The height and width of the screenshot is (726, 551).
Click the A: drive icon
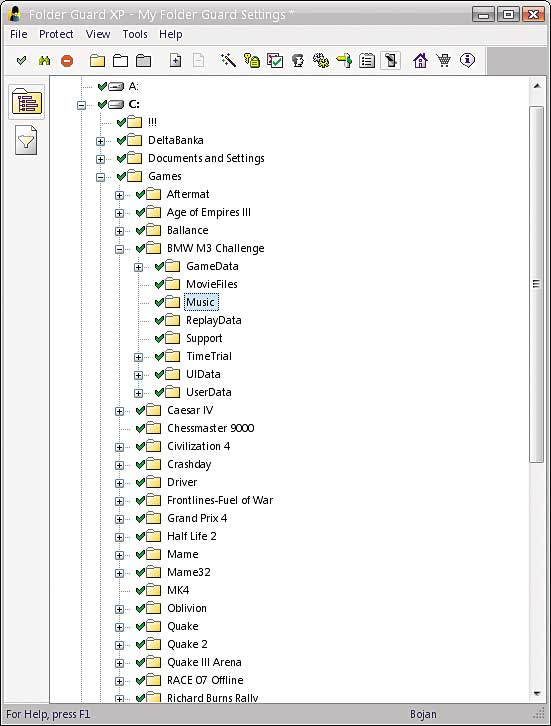[116, 87]
